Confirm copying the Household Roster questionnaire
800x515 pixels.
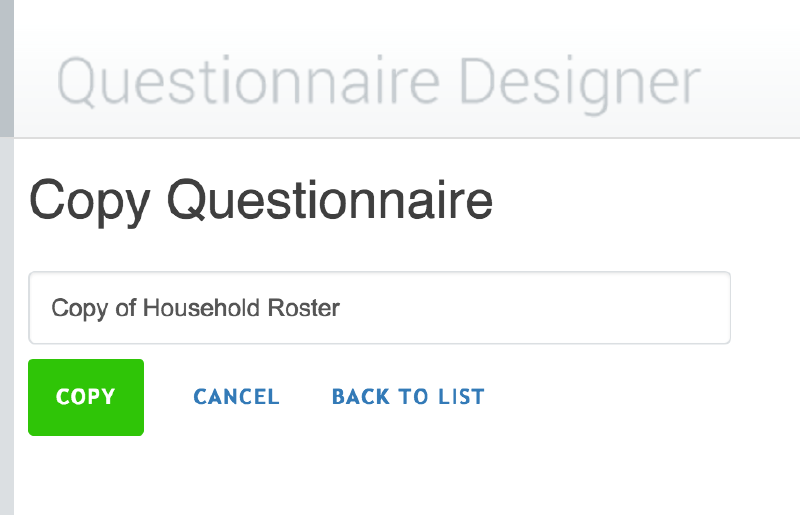tap(86, 397)
